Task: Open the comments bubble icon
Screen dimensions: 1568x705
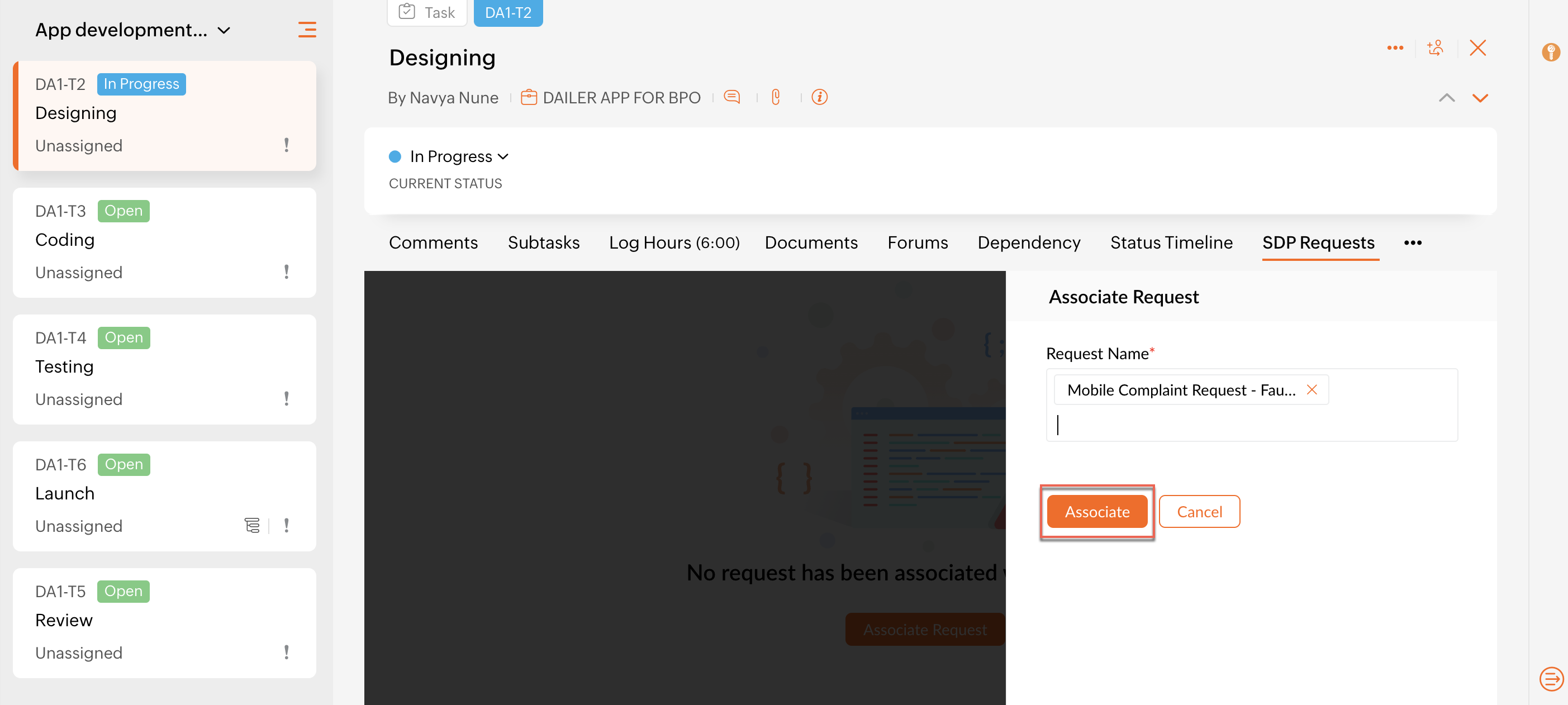Action: coord(731,97)
